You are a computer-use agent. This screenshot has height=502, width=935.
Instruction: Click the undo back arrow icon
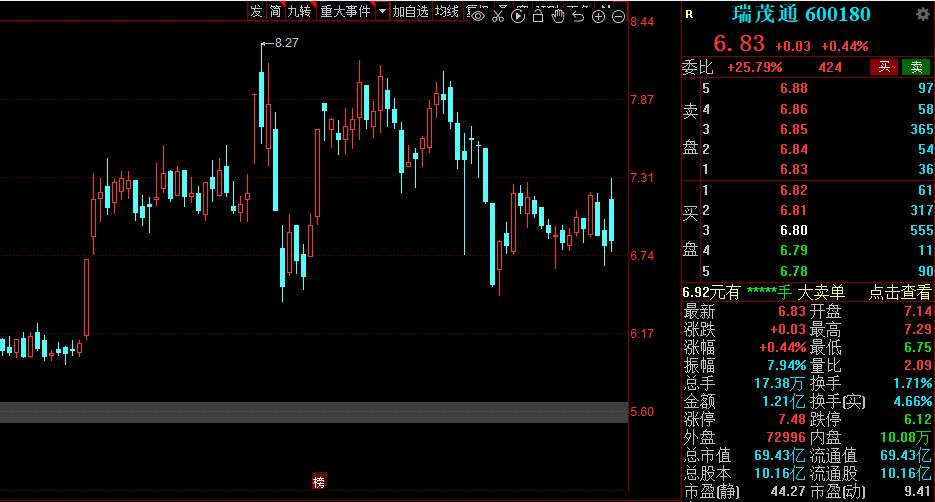click(x=578, y=16)
